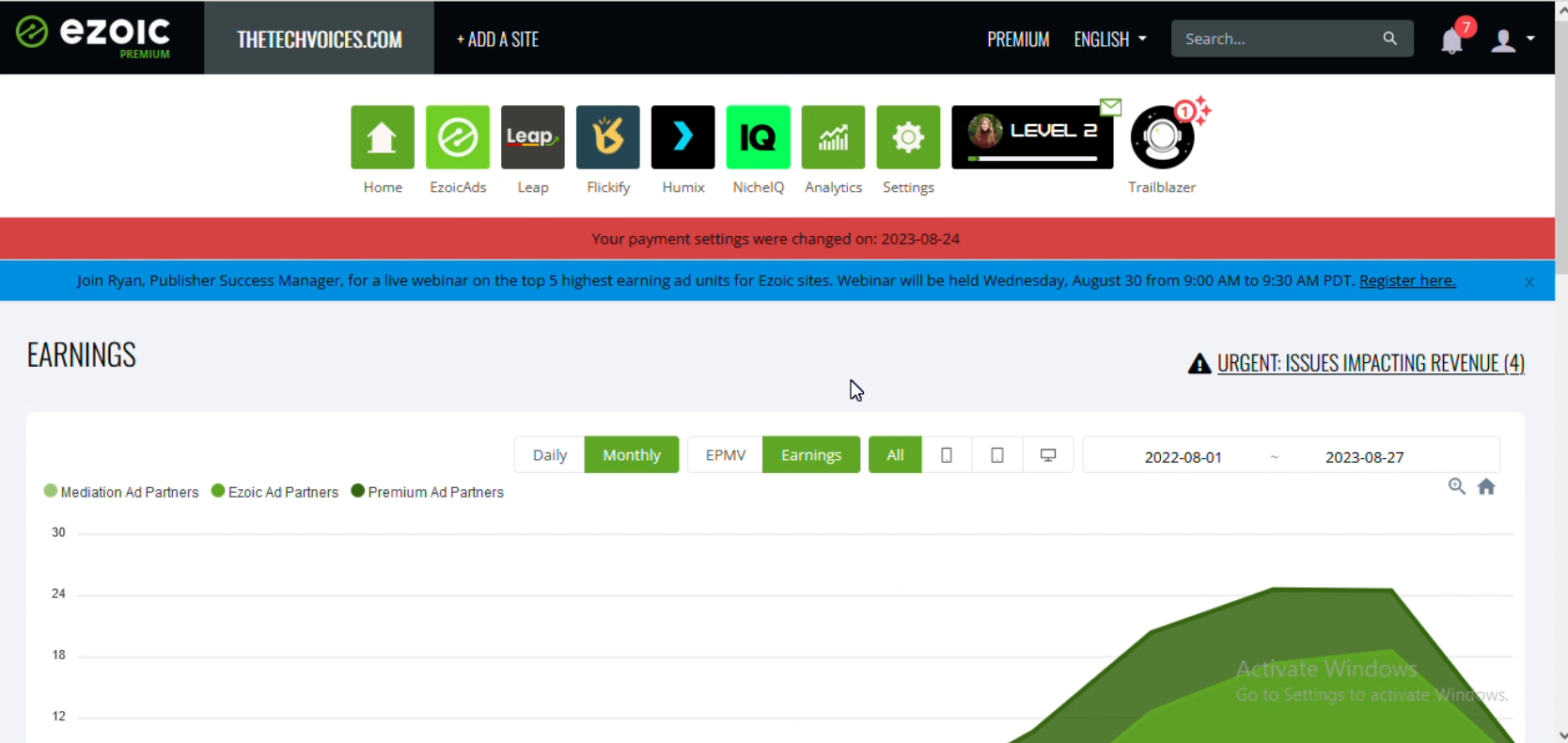Switch chart to Monthly view
This screenshot has width=1568, height=743.
pos(632,455)
